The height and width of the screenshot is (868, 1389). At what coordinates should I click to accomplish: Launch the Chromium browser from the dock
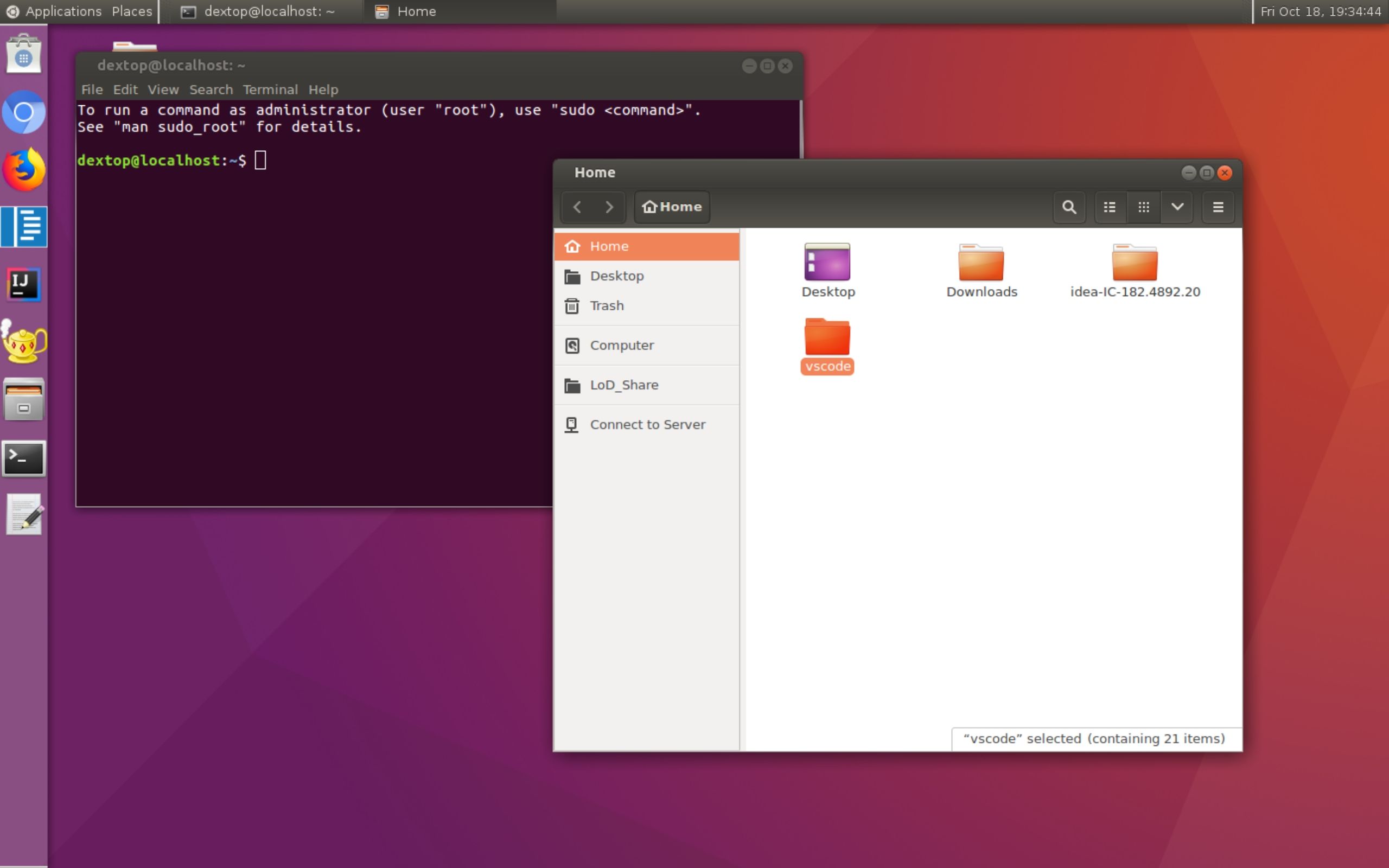coord(23,112)
